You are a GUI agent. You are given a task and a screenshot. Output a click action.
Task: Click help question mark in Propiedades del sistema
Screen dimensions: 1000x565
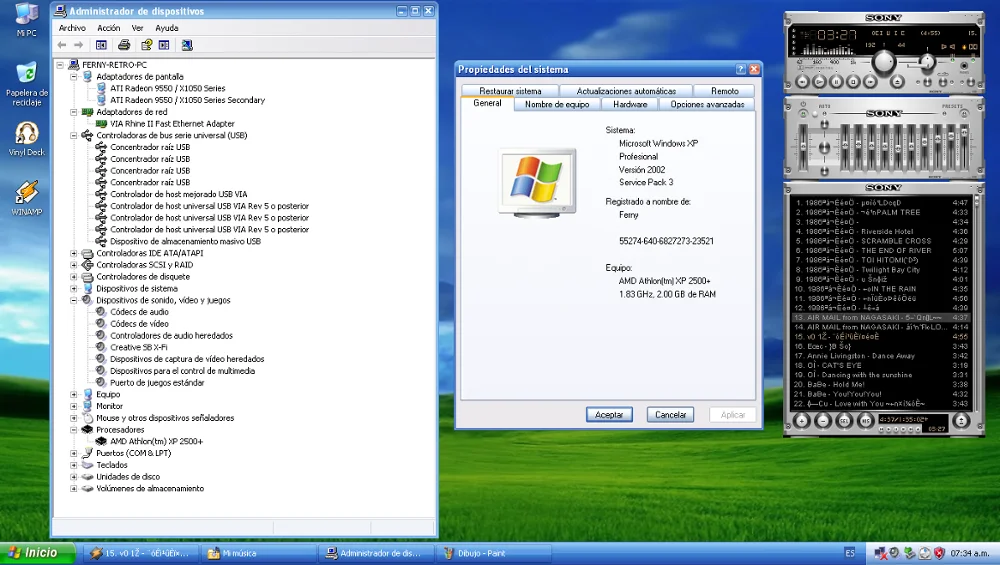740,70
